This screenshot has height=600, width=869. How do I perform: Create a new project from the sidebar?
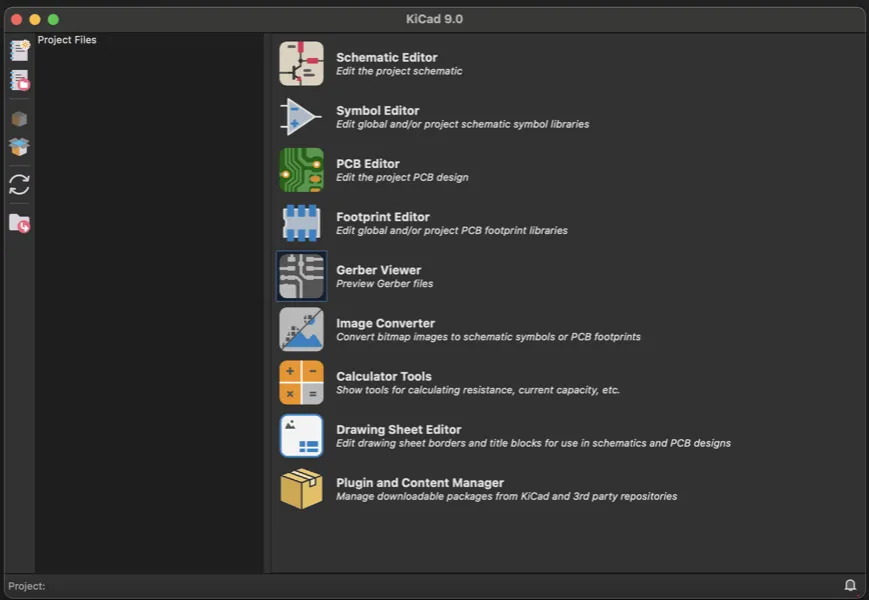point(17,49)
